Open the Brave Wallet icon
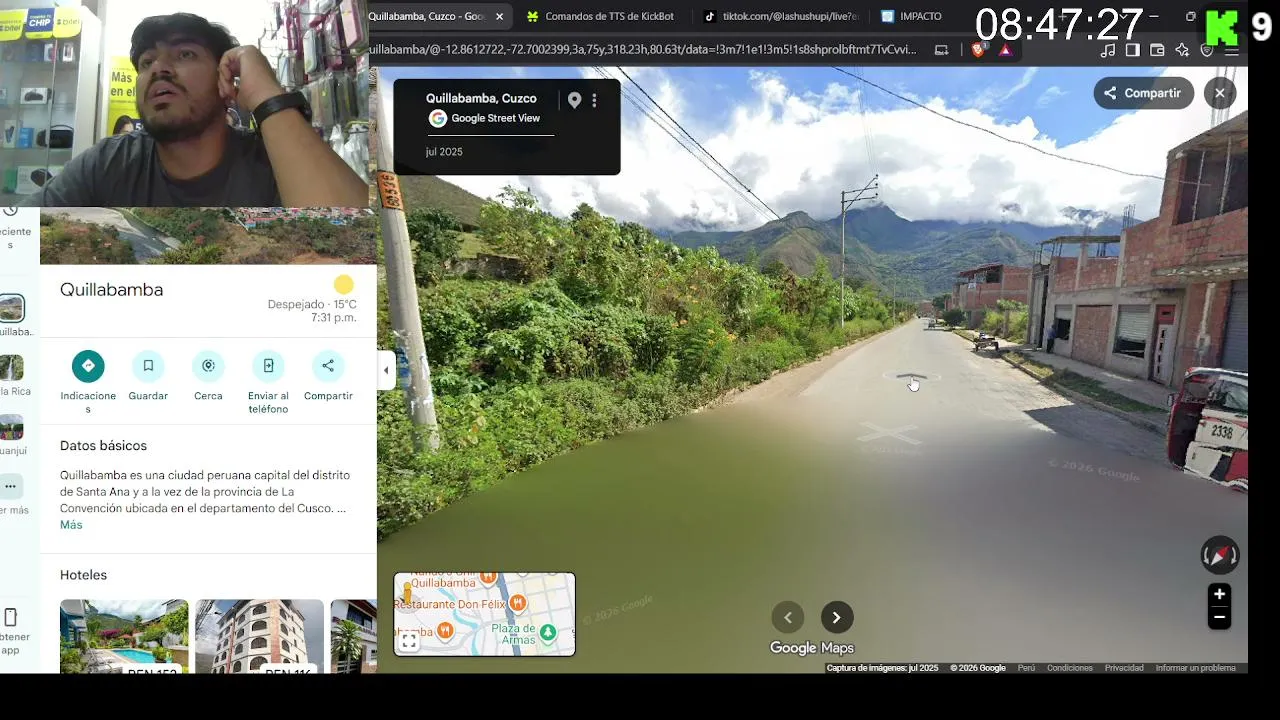 tap(1157, 50)
